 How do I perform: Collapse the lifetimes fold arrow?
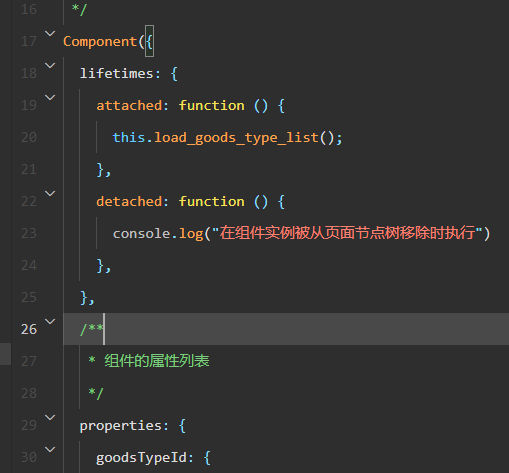(50, 66)
